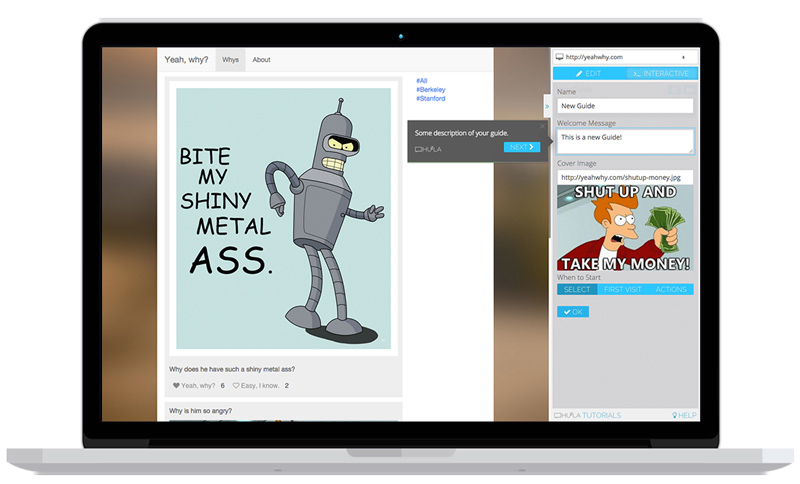
Task: Filter by the #All tag
Action: point(421,81)
